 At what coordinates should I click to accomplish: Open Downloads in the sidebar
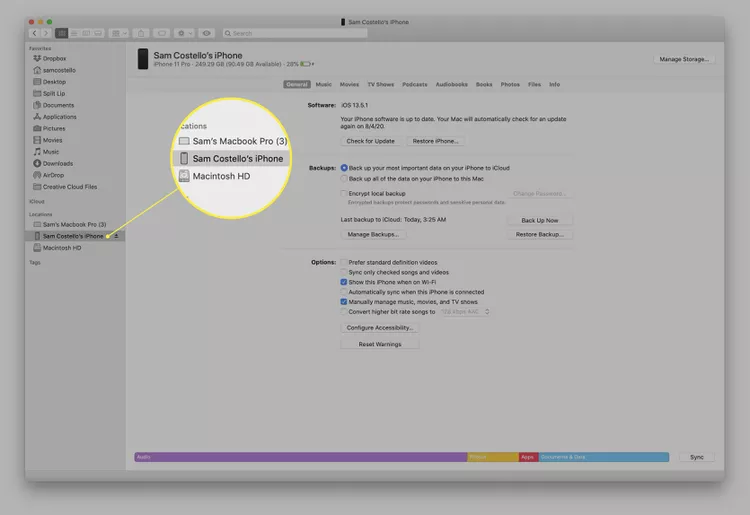click(53, 164)
